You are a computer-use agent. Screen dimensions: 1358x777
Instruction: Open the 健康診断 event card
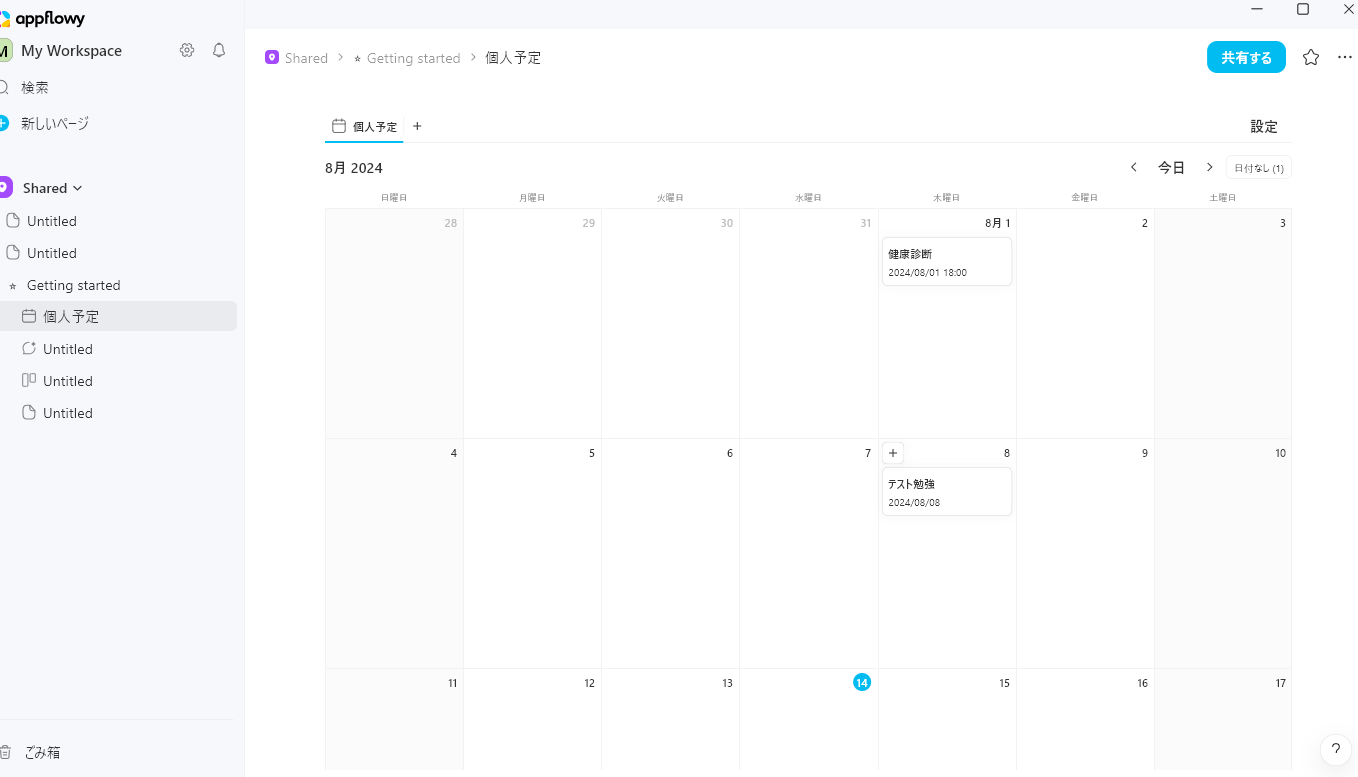pyautogui.click(x=947, y=261)
